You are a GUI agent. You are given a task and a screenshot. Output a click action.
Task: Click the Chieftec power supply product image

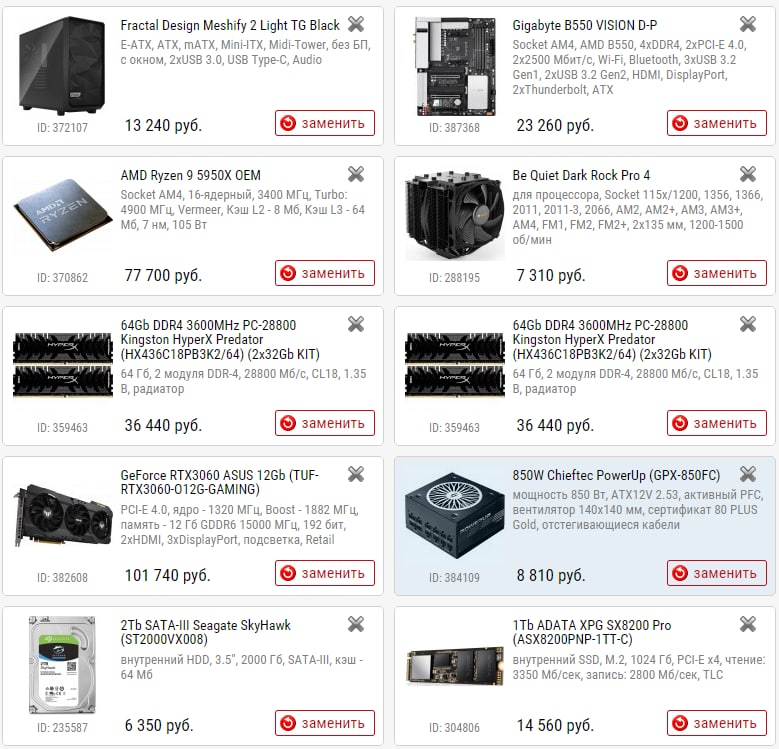(x=455, y=515)
